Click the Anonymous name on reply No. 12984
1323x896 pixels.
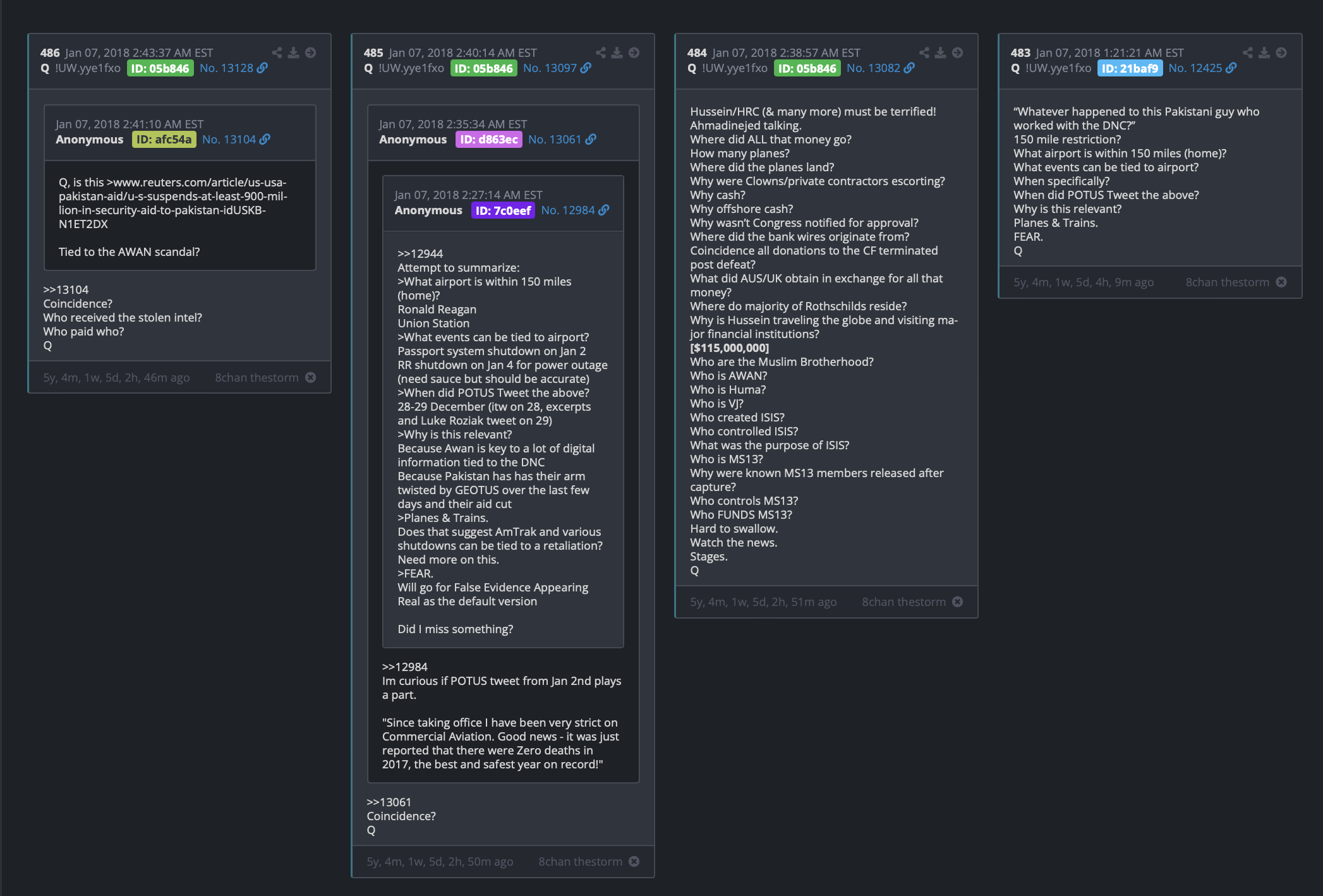click(428, 210)
